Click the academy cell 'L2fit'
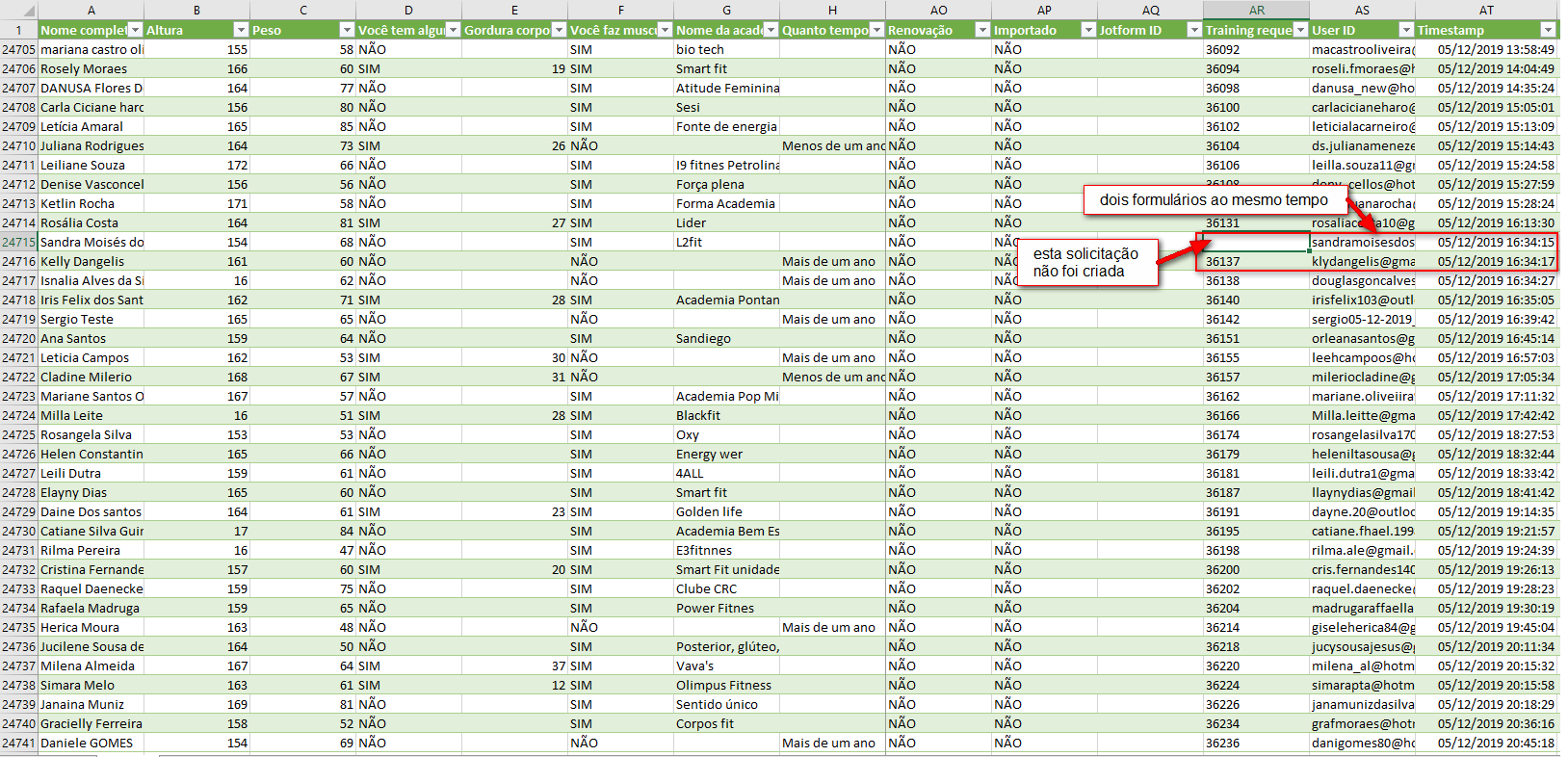Screen dimensions: 1568x757 [727, 242]
